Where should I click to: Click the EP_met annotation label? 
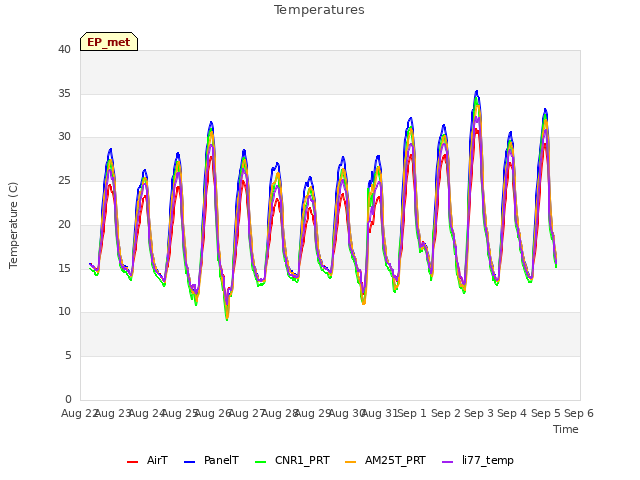point(109,42)
